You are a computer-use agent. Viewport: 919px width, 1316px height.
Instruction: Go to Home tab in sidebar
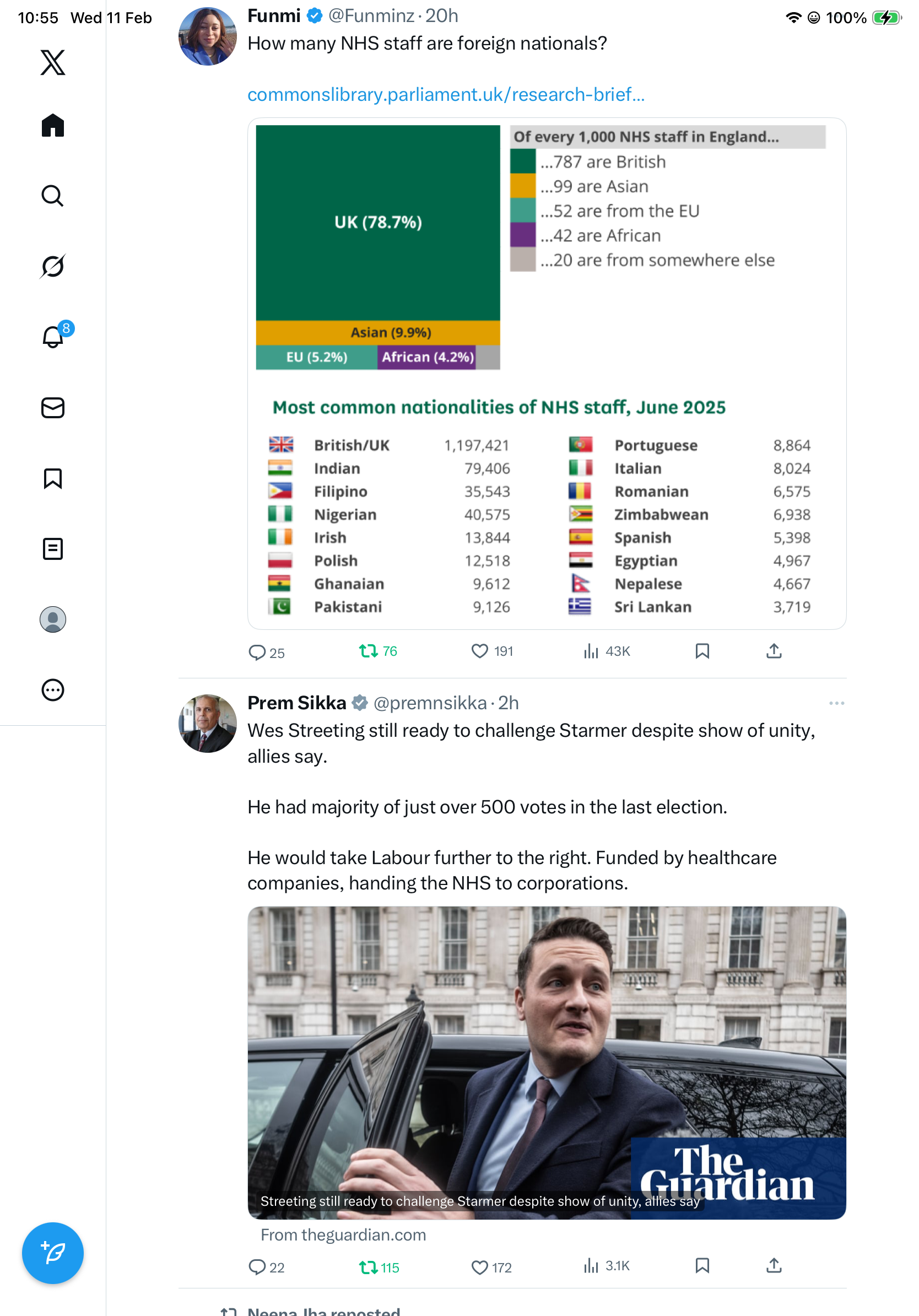click(x=53, y=125)
